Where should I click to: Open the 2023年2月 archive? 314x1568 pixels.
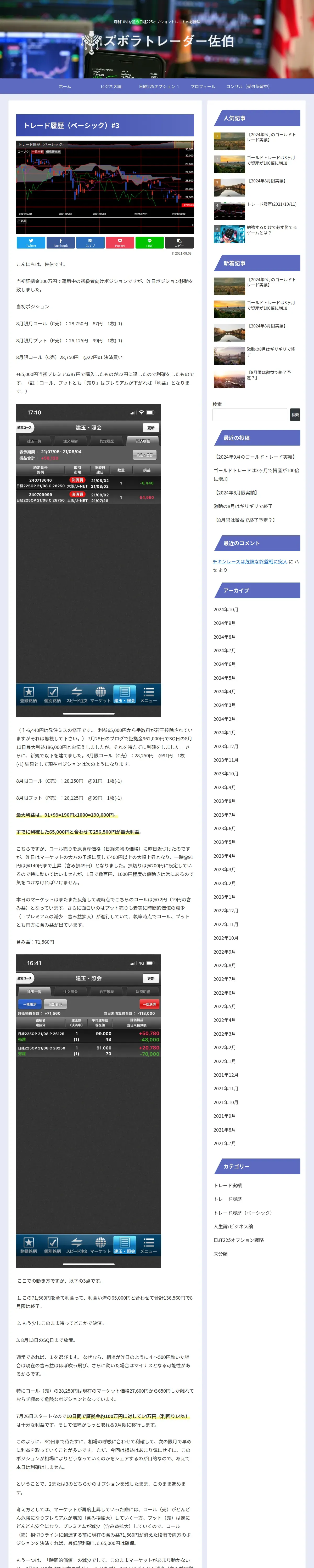pyautogui.click(x=224, y=883)
